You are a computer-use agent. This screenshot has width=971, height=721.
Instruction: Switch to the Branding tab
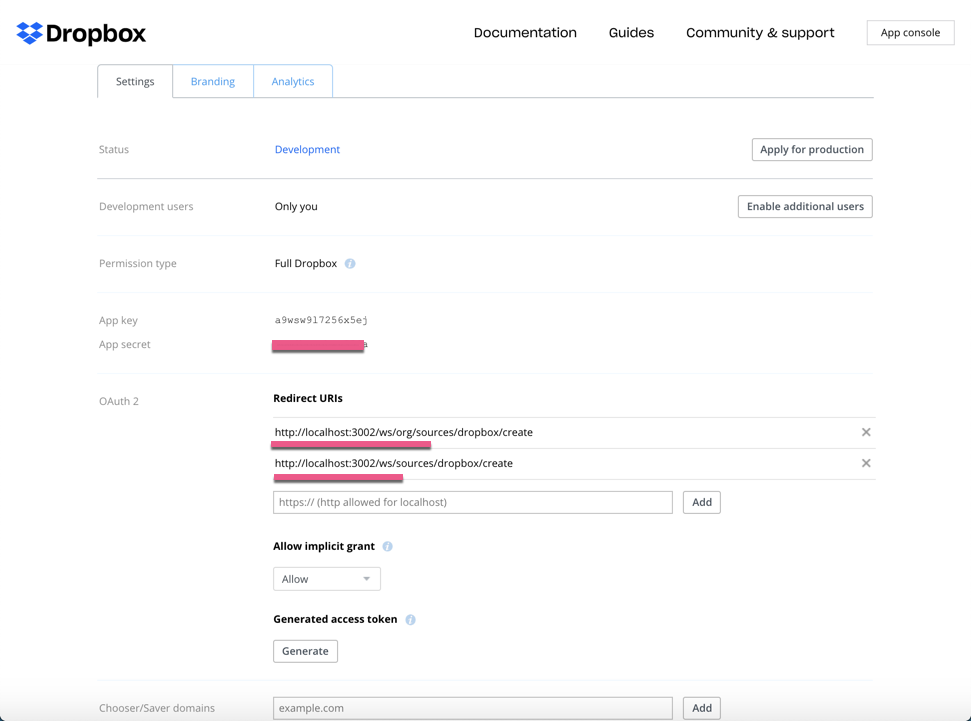(x=212, y=81)
